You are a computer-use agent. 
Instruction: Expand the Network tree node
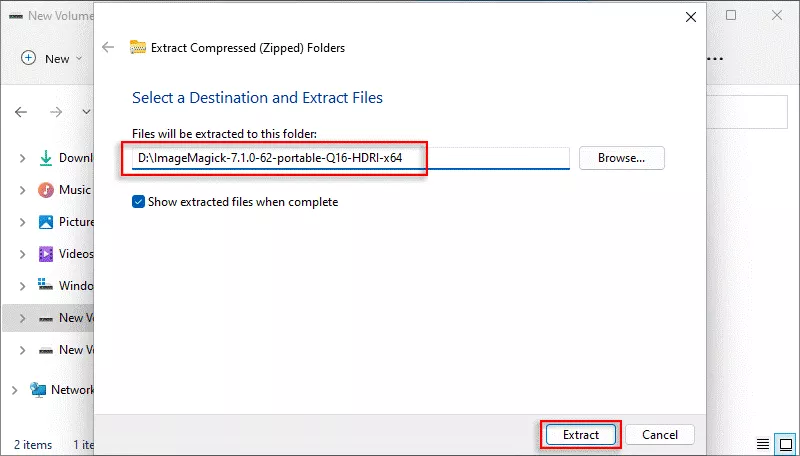pyautogui.click(x=15, y=390)
